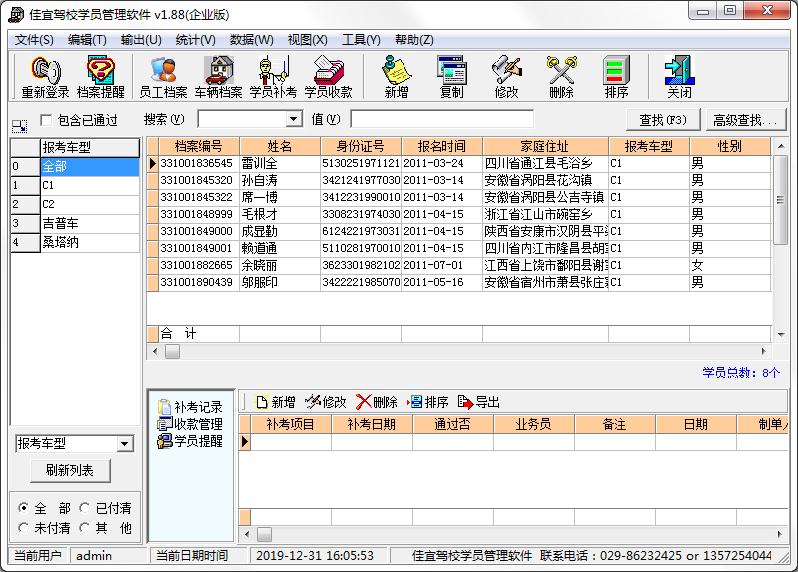This screenshot has height=572, width=798.
Task: Click 导出 export in lower toolbar
Action: click(x=478, y=402)
